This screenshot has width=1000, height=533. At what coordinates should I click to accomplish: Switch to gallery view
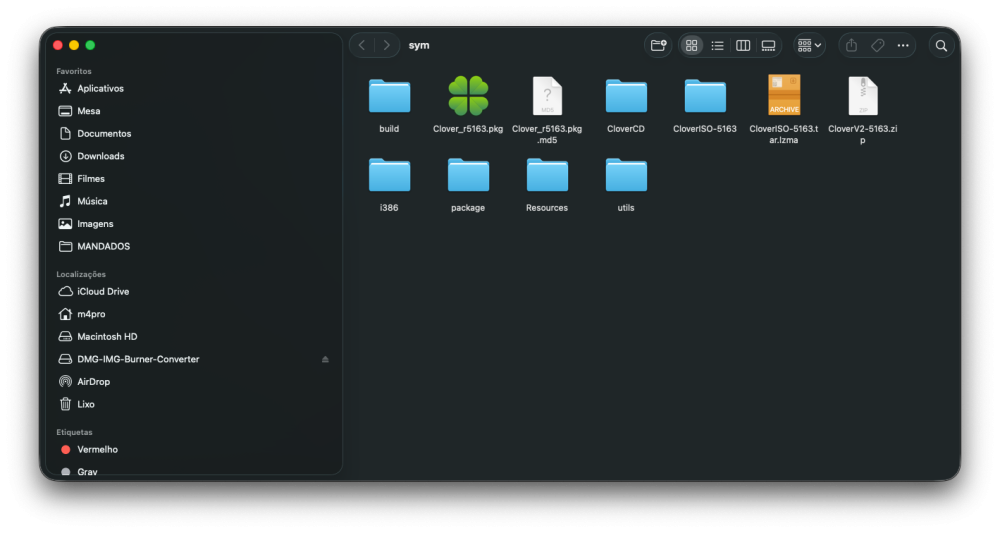(x=768, y=45)
